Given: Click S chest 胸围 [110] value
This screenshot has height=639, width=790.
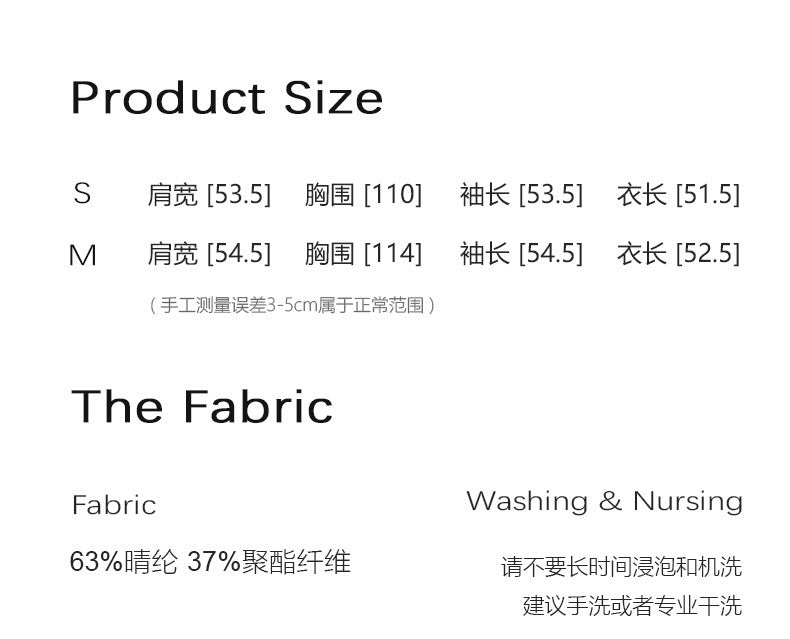Looking at the screenshot, I should (x=363, y=195).
